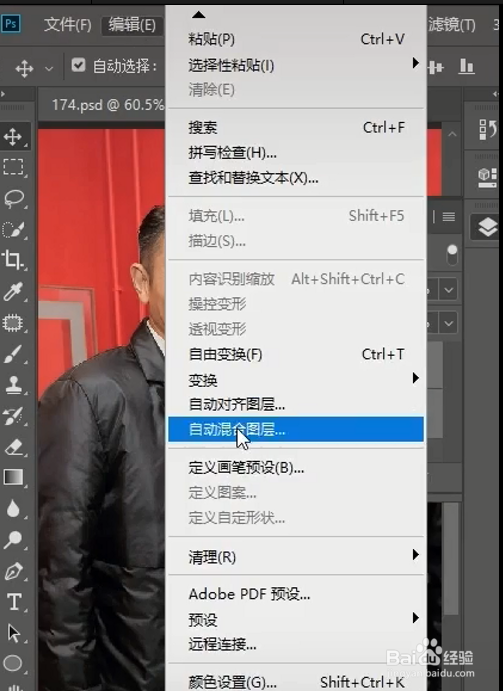Select the Blur tool
Image resolution: width=503 pixels, height=691 pixels.
(13, 509)
